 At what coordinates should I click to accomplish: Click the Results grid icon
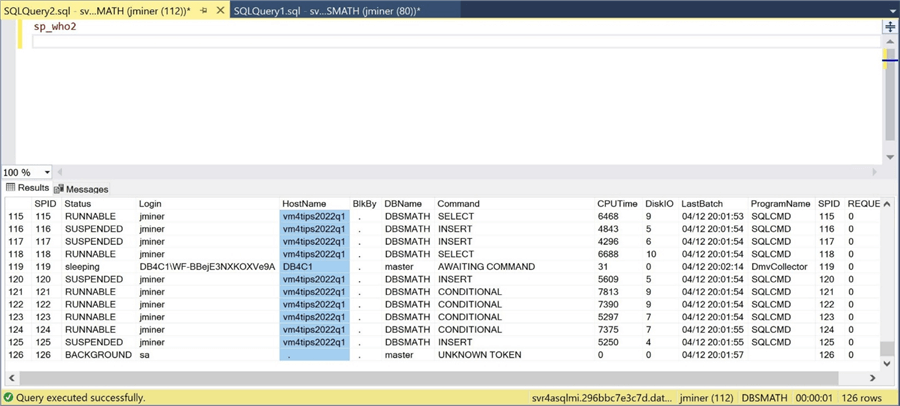(11, 188)
